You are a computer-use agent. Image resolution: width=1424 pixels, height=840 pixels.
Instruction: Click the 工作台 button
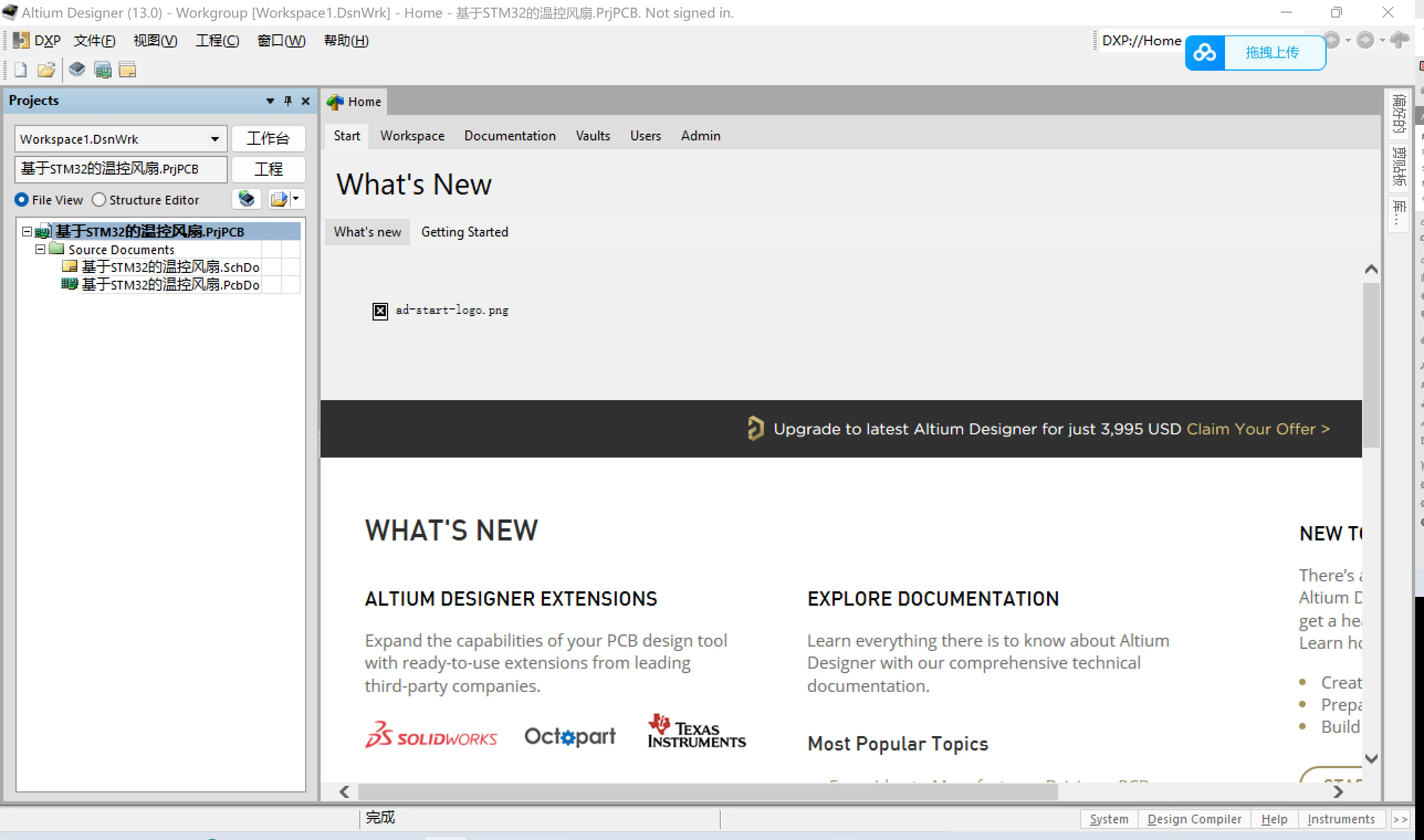(x=268, y=139)
